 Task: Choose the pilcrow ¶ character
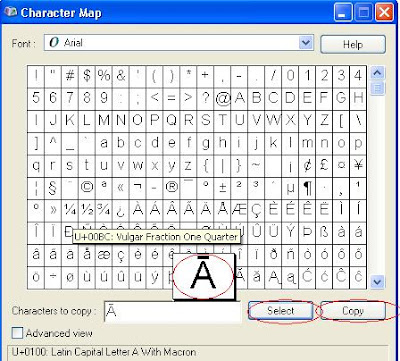click(307, 188)
